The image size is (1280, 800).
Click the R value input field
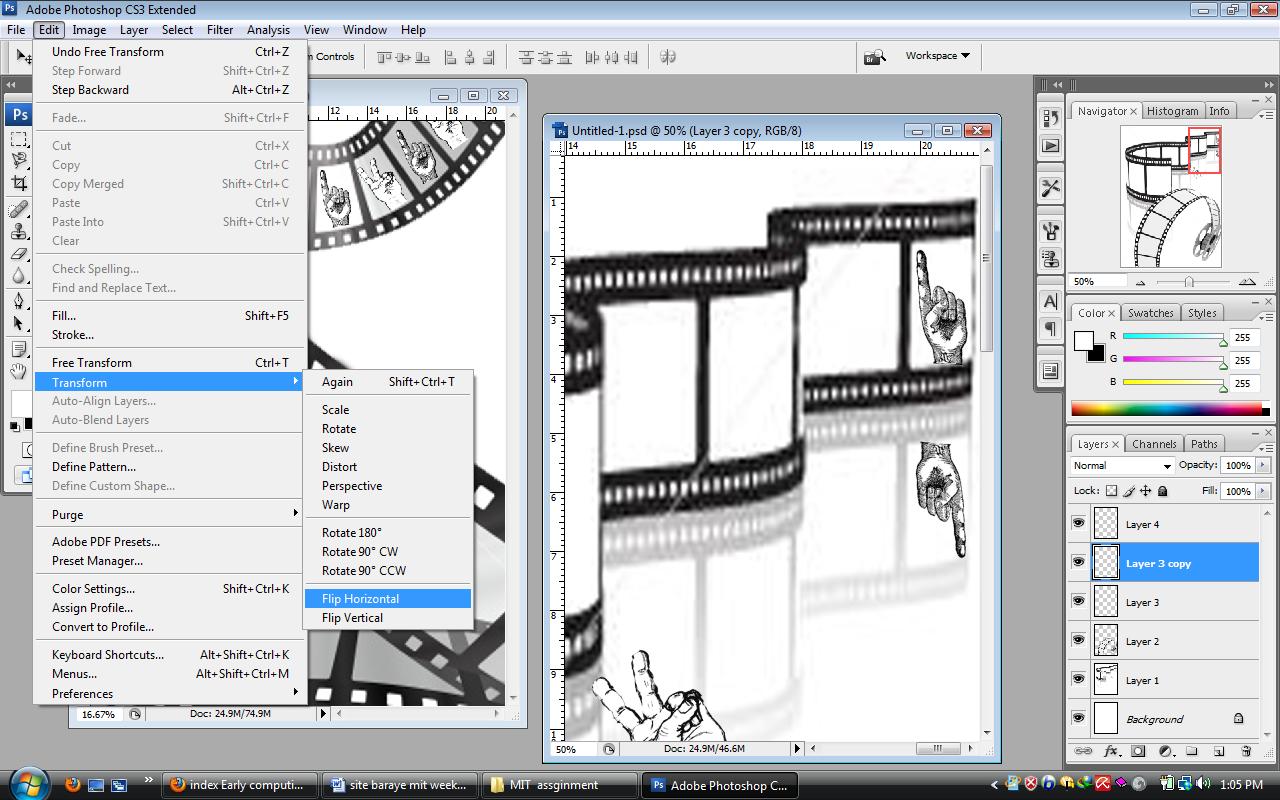click(1243, 338)
